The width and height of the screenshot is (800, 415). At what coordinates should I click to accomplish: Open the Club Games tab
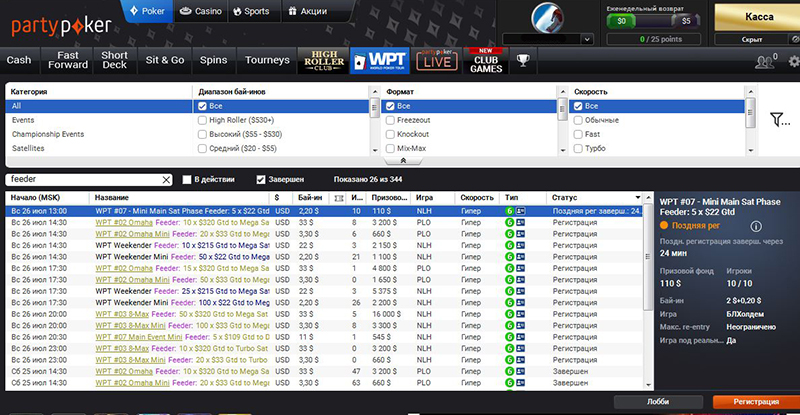(486, 61)
